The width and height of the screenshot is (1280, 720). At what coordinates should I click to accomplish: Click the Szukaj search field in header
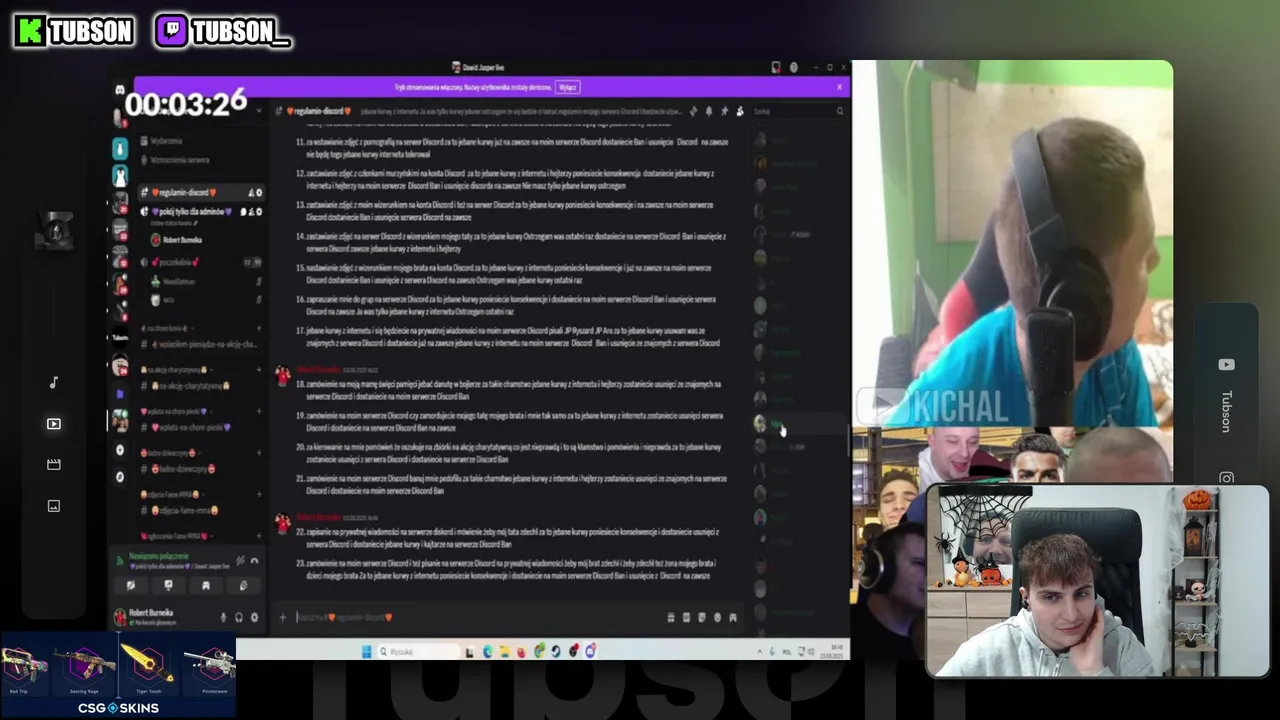(x=798, y=111)
